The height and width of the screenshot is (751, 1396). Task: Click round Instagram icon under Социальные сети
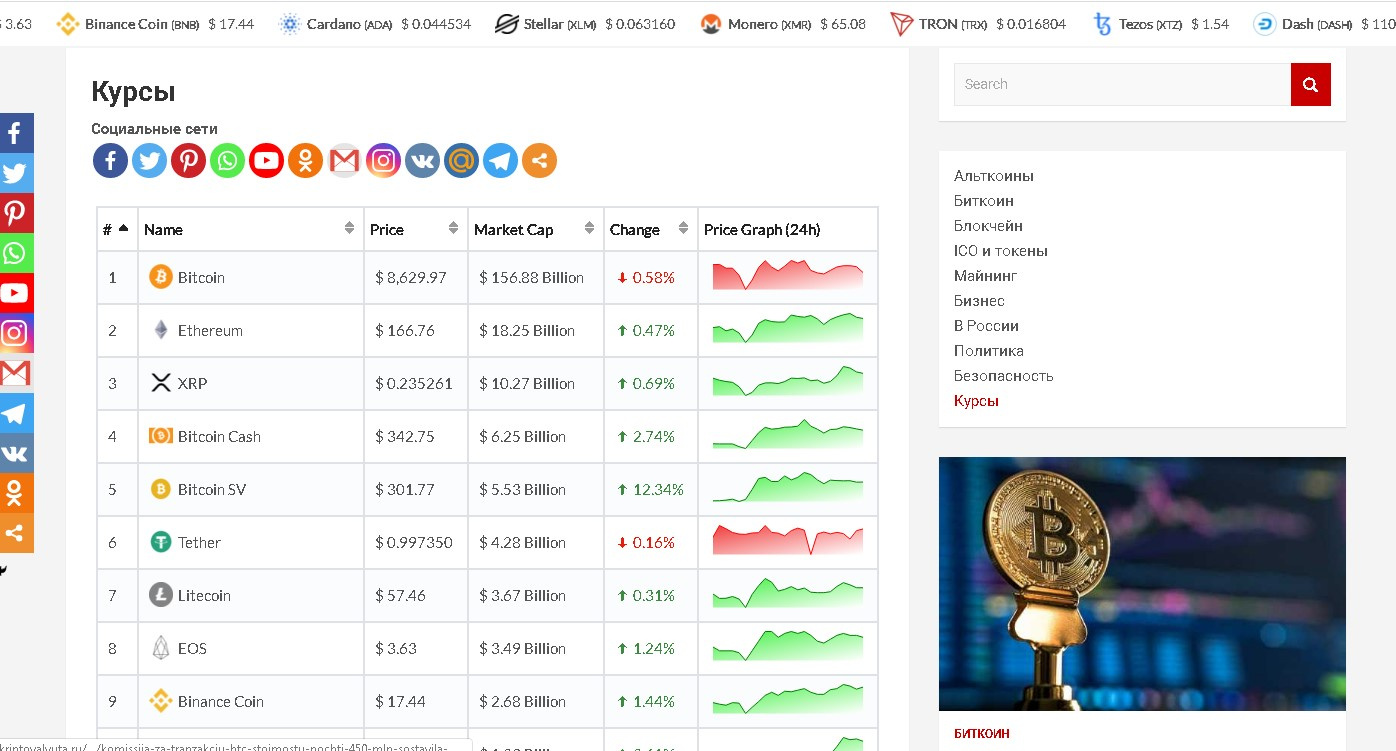point(383,160)
